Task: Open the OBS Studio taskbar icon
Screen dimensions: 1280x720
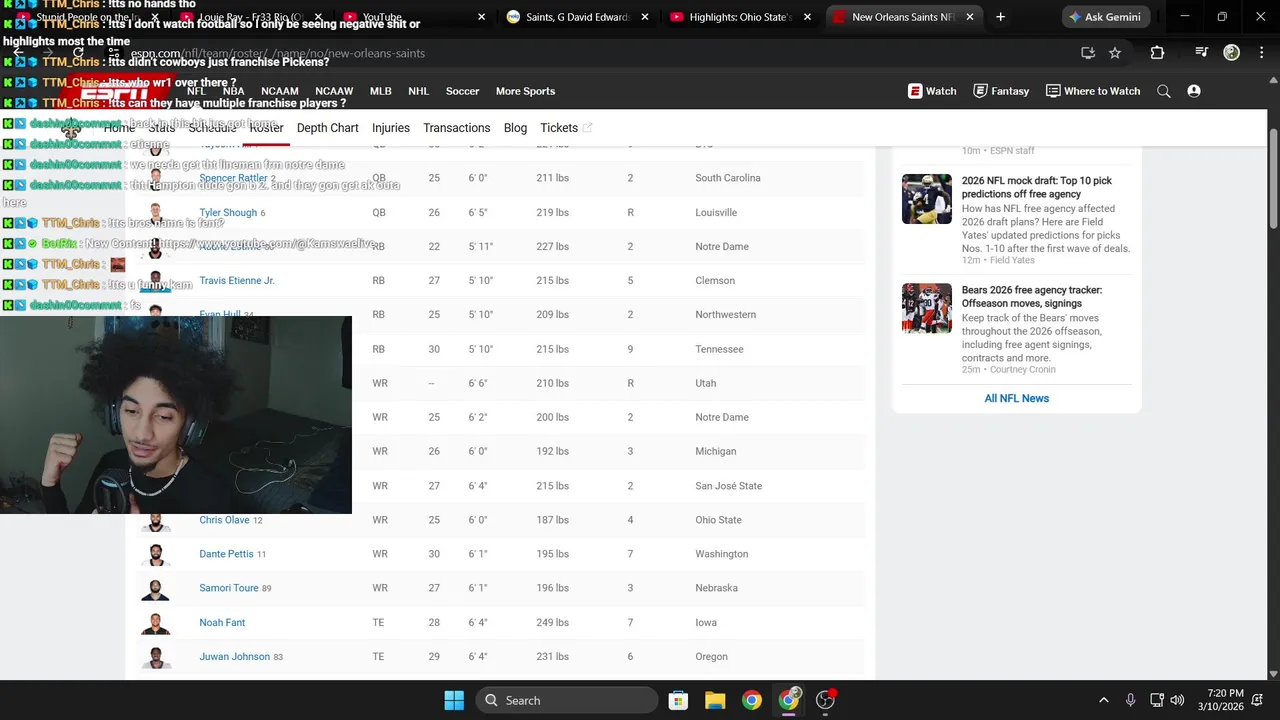Action: tap(826, 700)
